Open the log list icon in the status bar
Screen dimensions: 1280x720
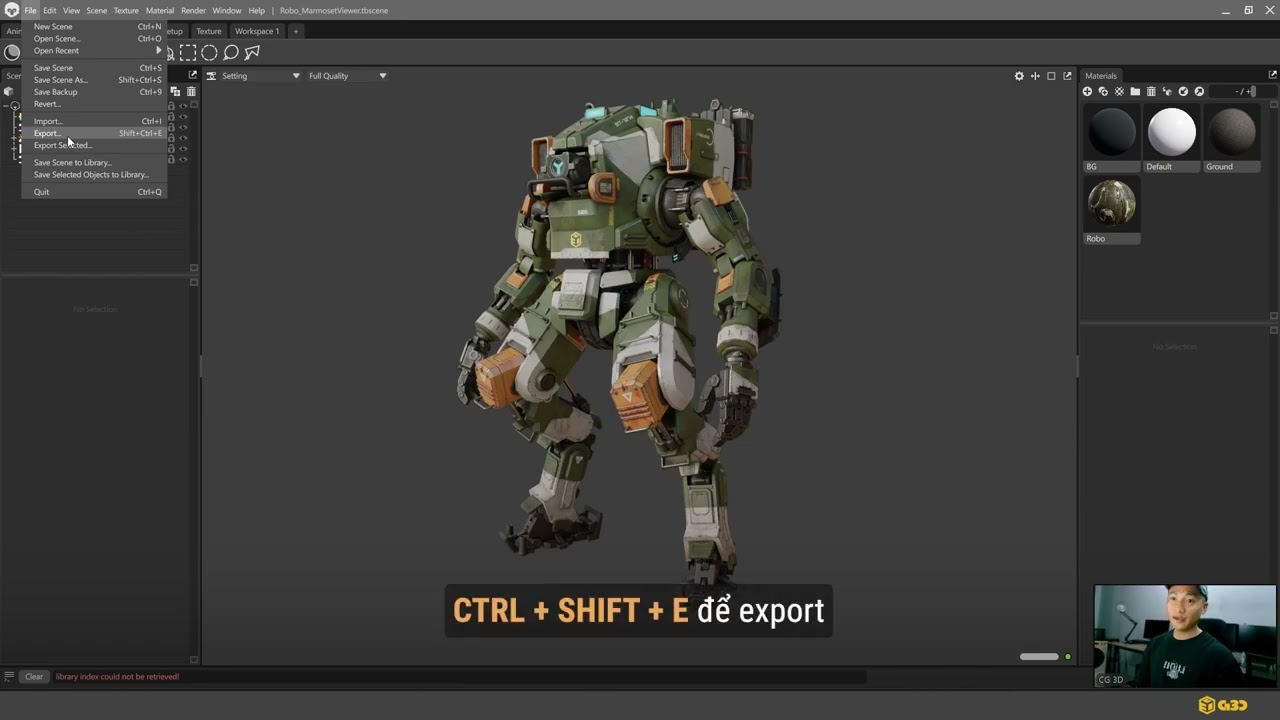9,677
